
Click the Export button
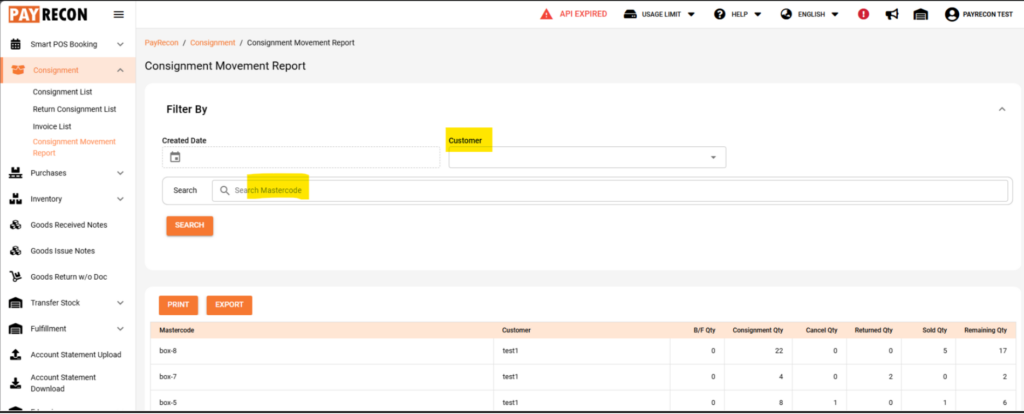click(229, 305)
